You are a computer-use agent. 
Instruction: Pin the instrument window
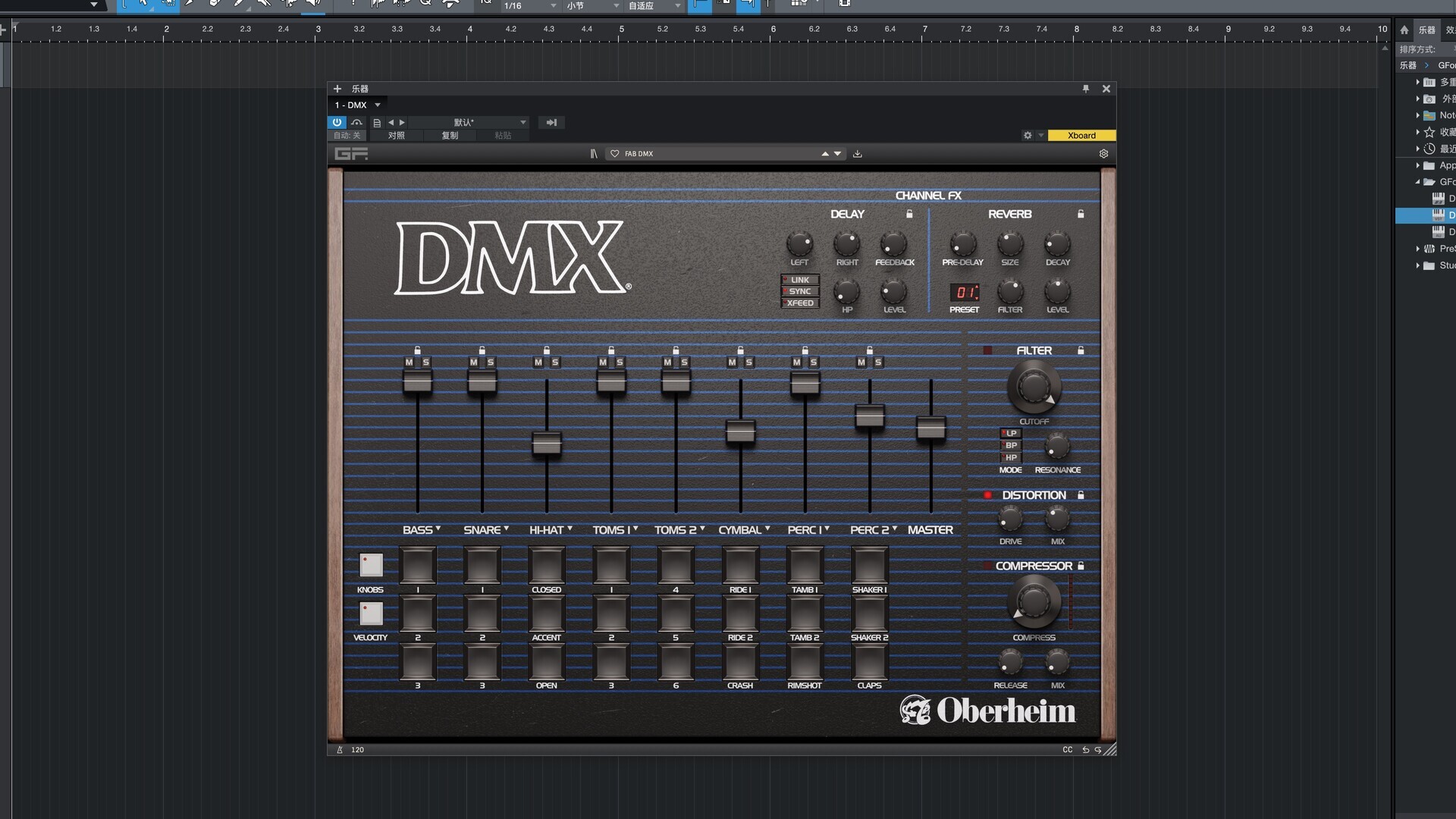point(1086,89)
